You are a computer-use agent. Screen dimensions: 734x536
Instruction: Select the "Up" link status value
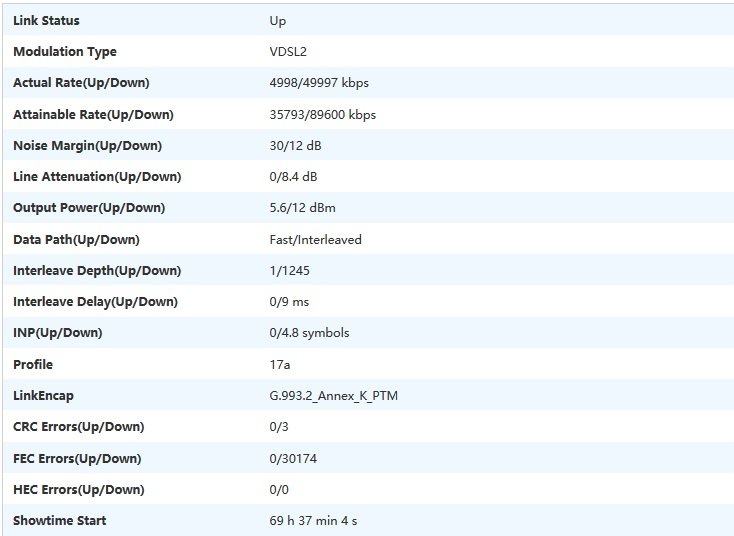tap(278, 21)
